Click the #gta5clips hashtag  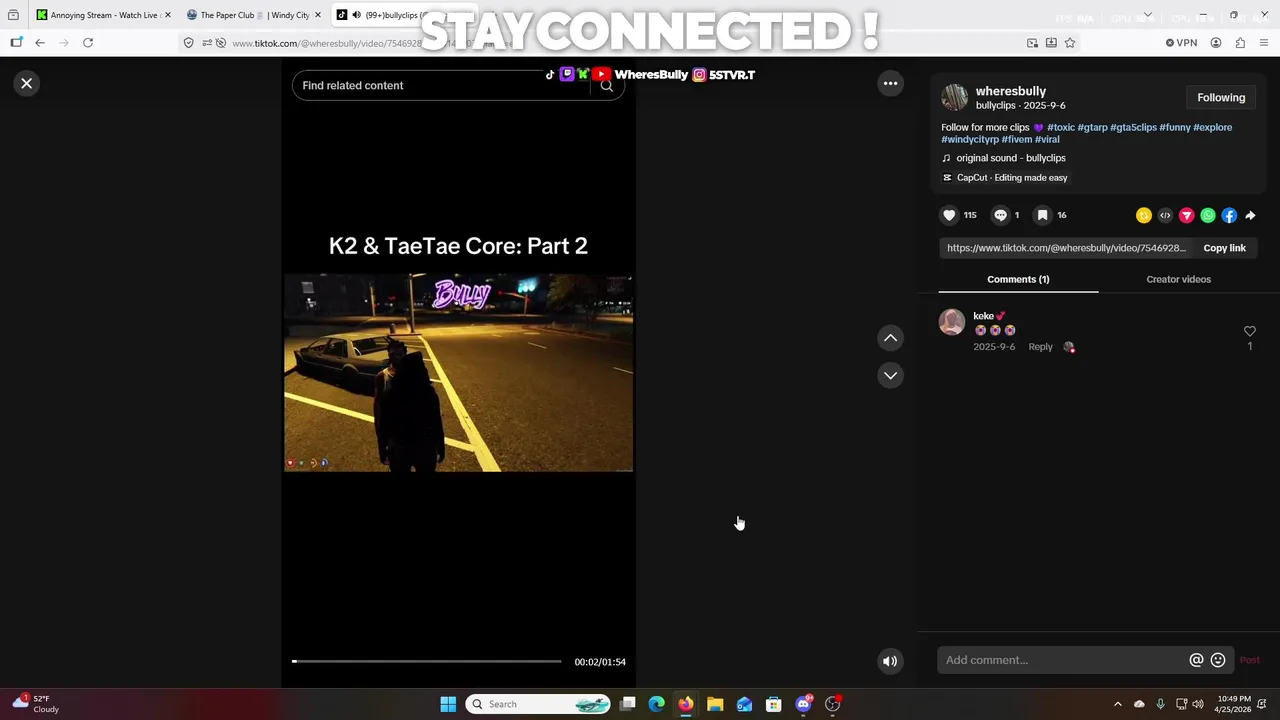click(1133, 127)
